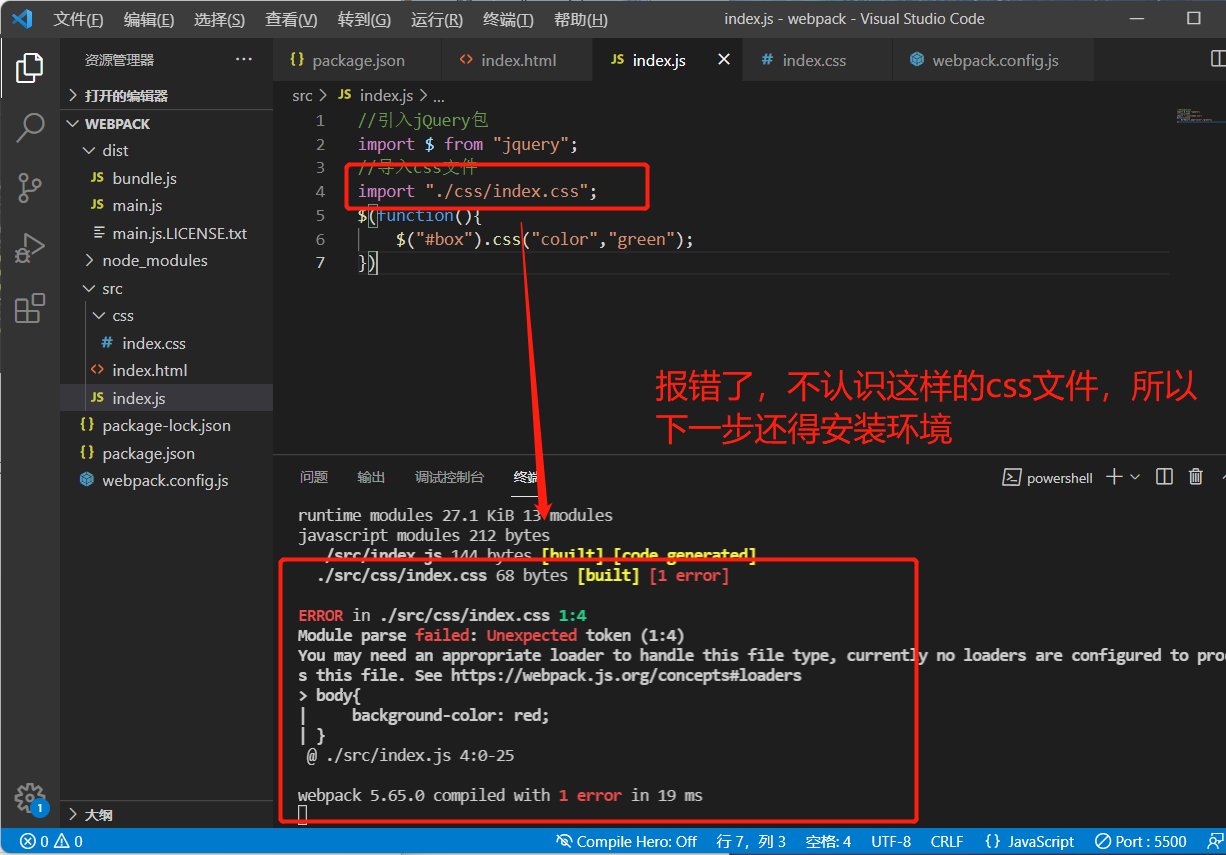Open the Run and Debug view
Screen dimensions: 1226x855
pos(30,247)
